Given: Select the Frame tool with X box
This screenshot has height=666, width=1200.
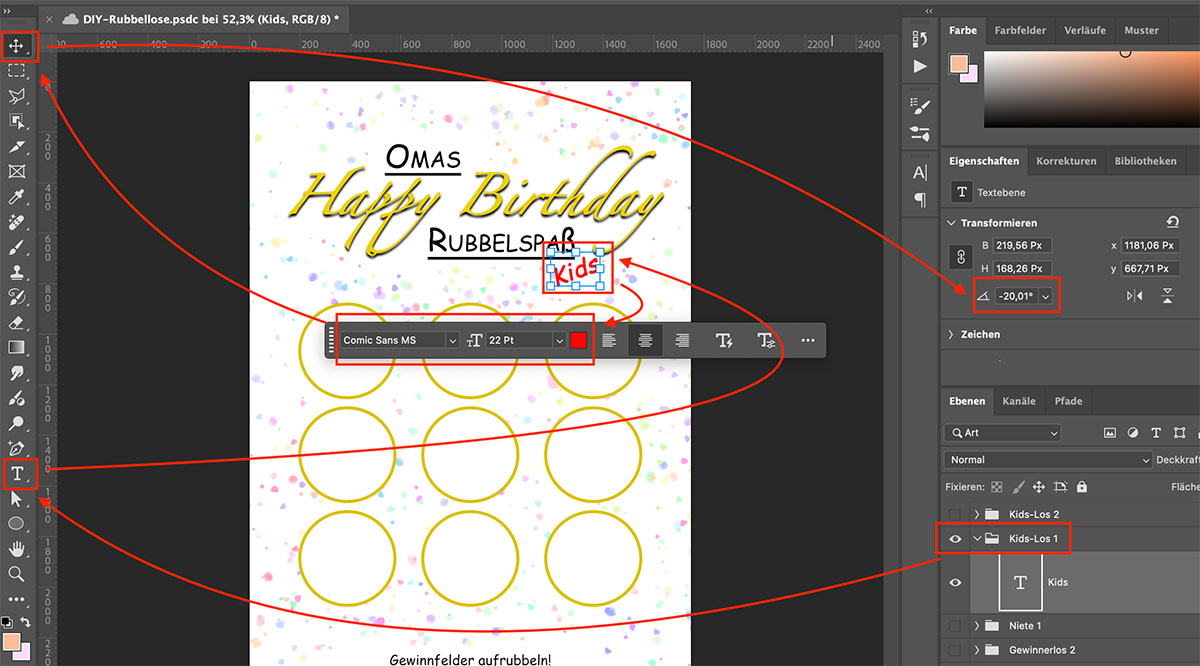Looking at the screenshot, I should [17, 172].
